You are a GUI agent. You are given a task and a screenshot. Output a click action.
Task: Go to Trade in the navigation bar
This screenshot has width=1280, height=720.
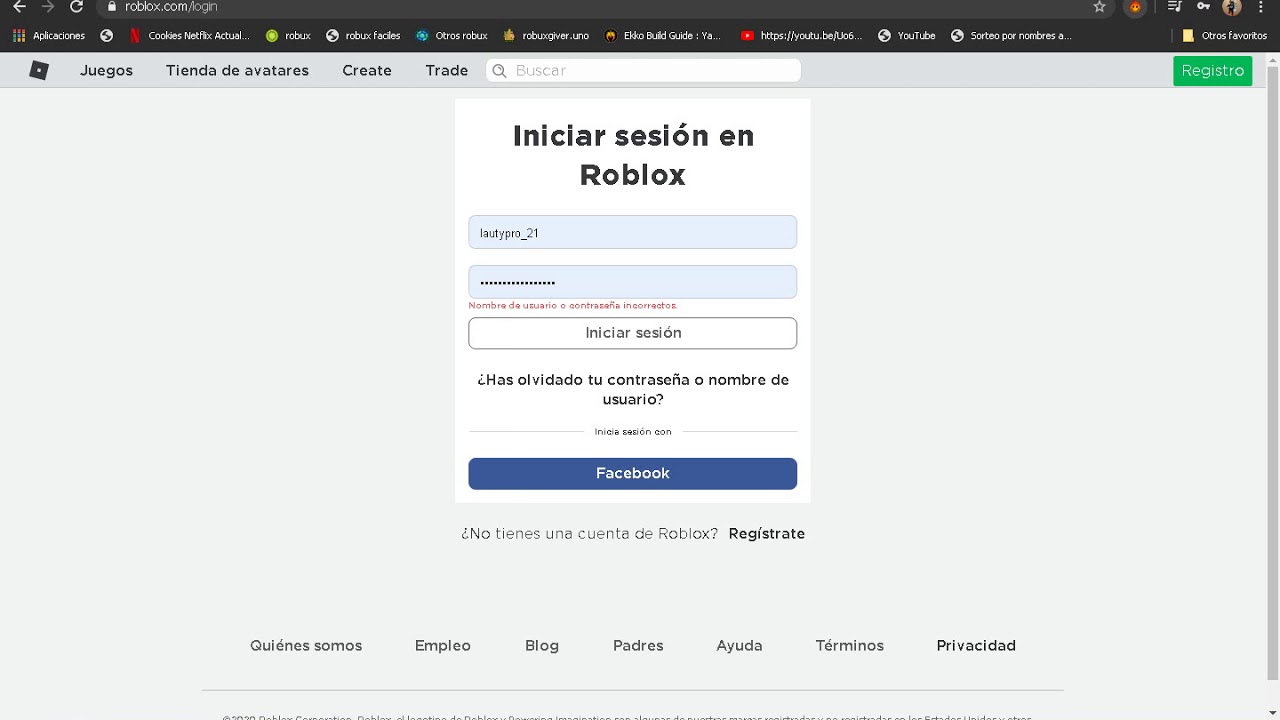click(446, 70)
